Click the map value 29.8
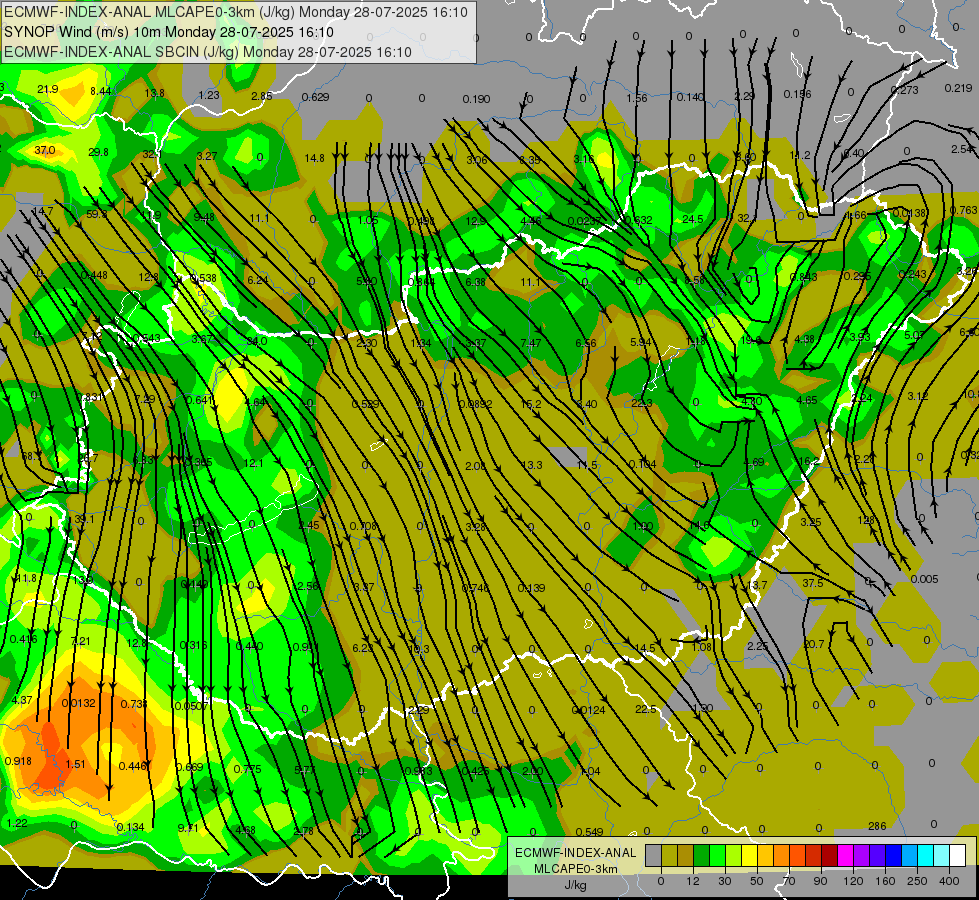The width and height of the screenshot is (979, 900). [98, 152]
